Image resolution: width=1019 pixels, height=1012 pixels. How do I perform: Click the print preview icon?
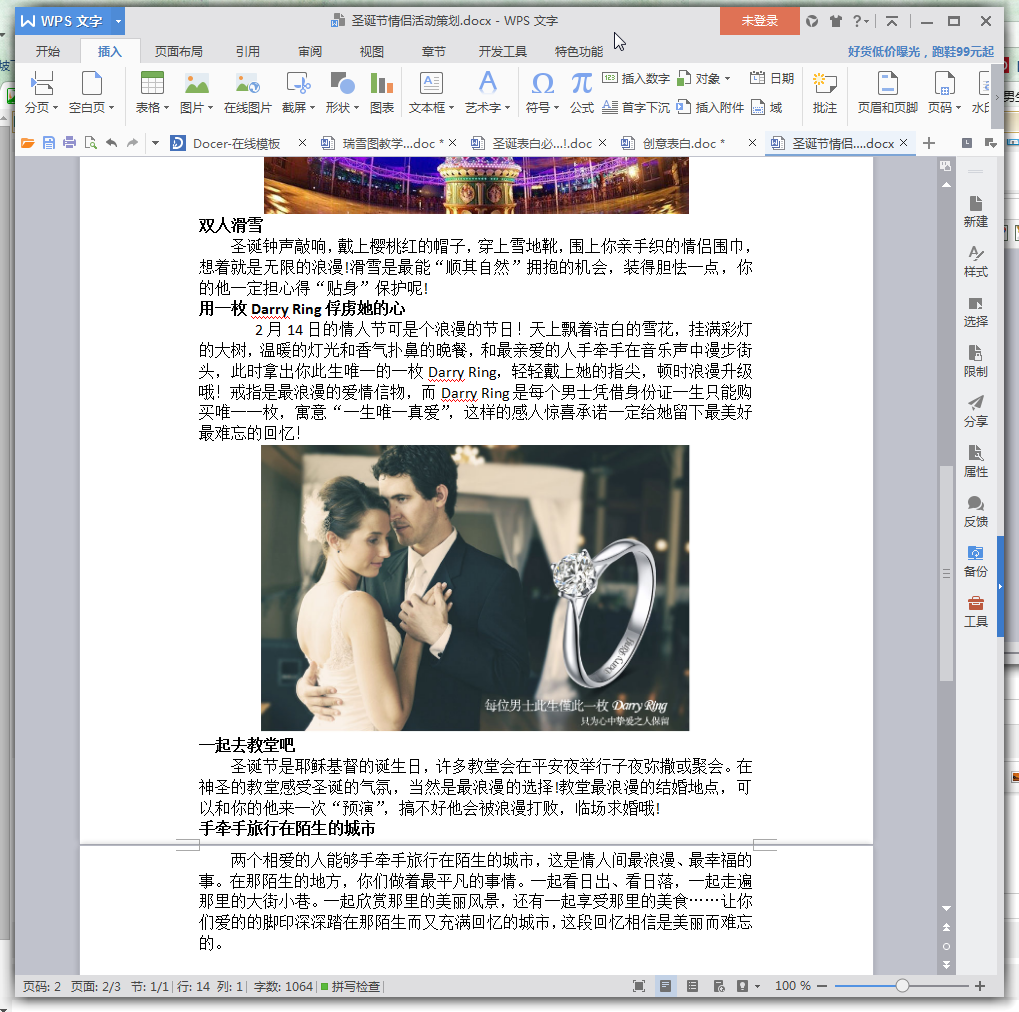[90, 143]
